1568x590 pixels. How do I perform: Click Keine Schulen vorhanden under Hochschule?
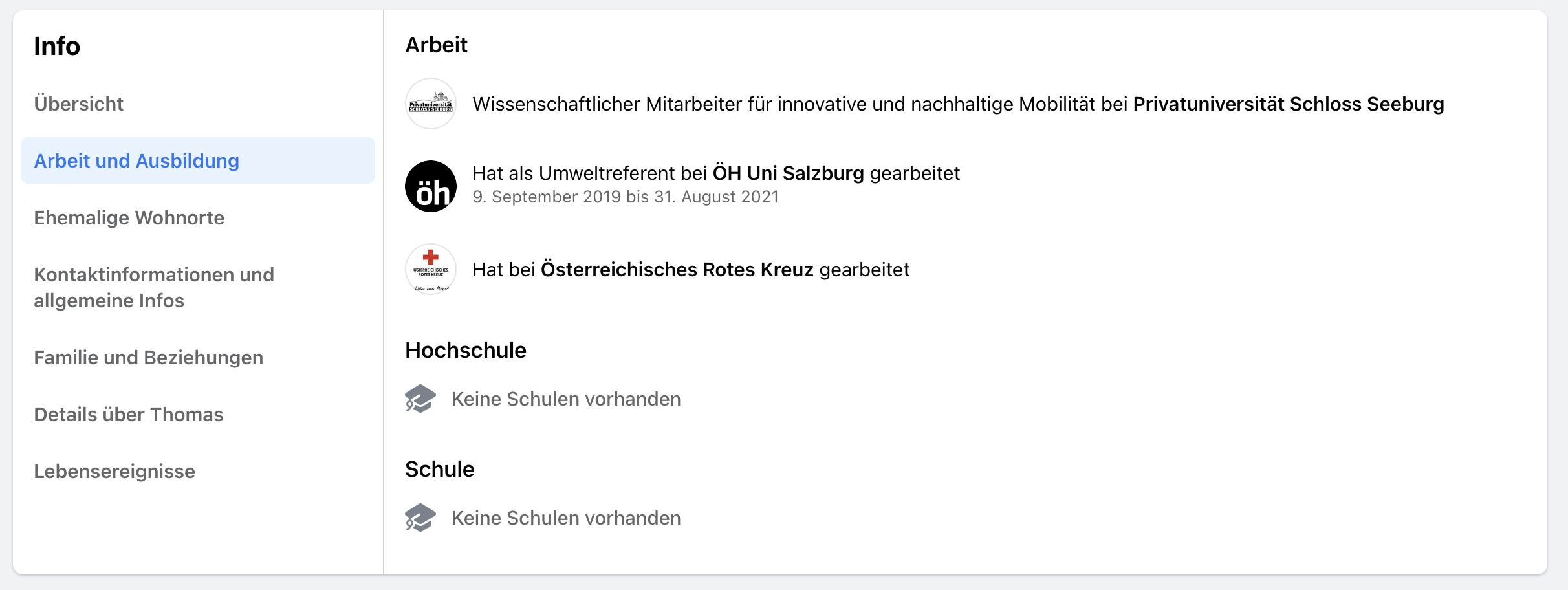(566, 399)
